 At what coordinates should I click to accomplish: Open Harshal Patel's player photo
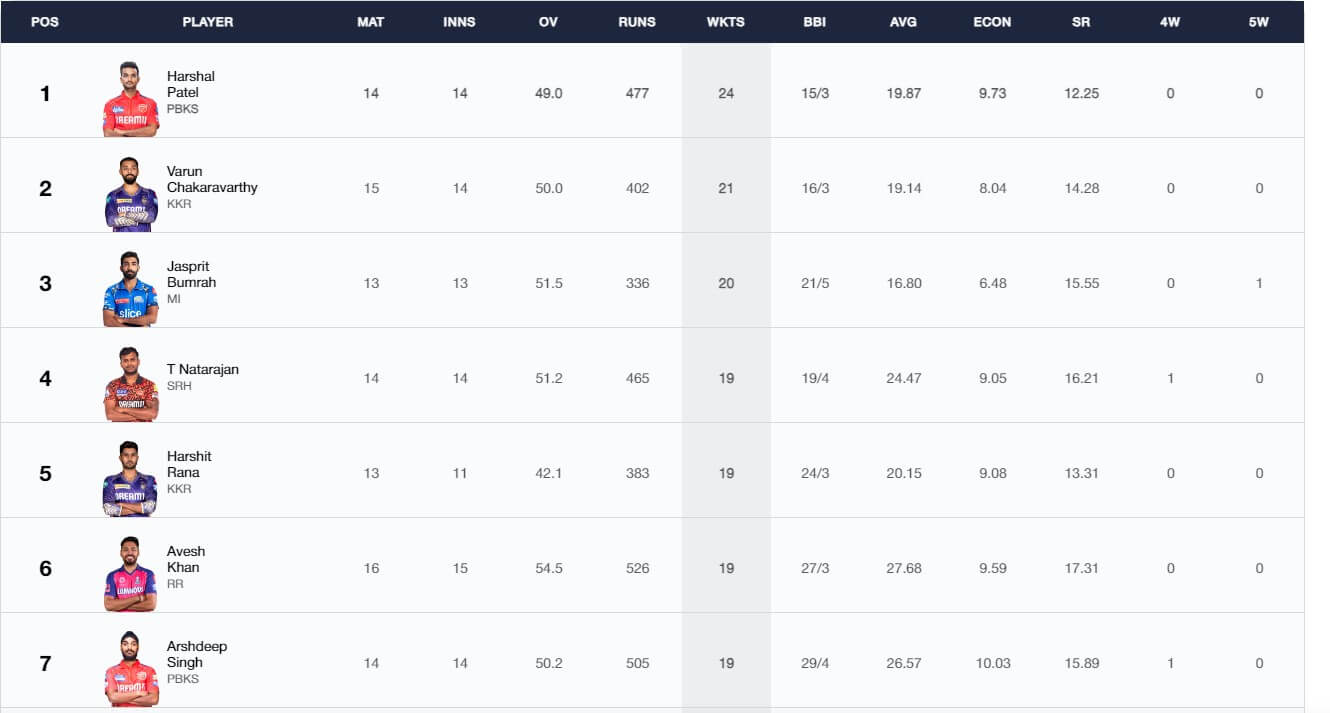click(x=131, y=99)
